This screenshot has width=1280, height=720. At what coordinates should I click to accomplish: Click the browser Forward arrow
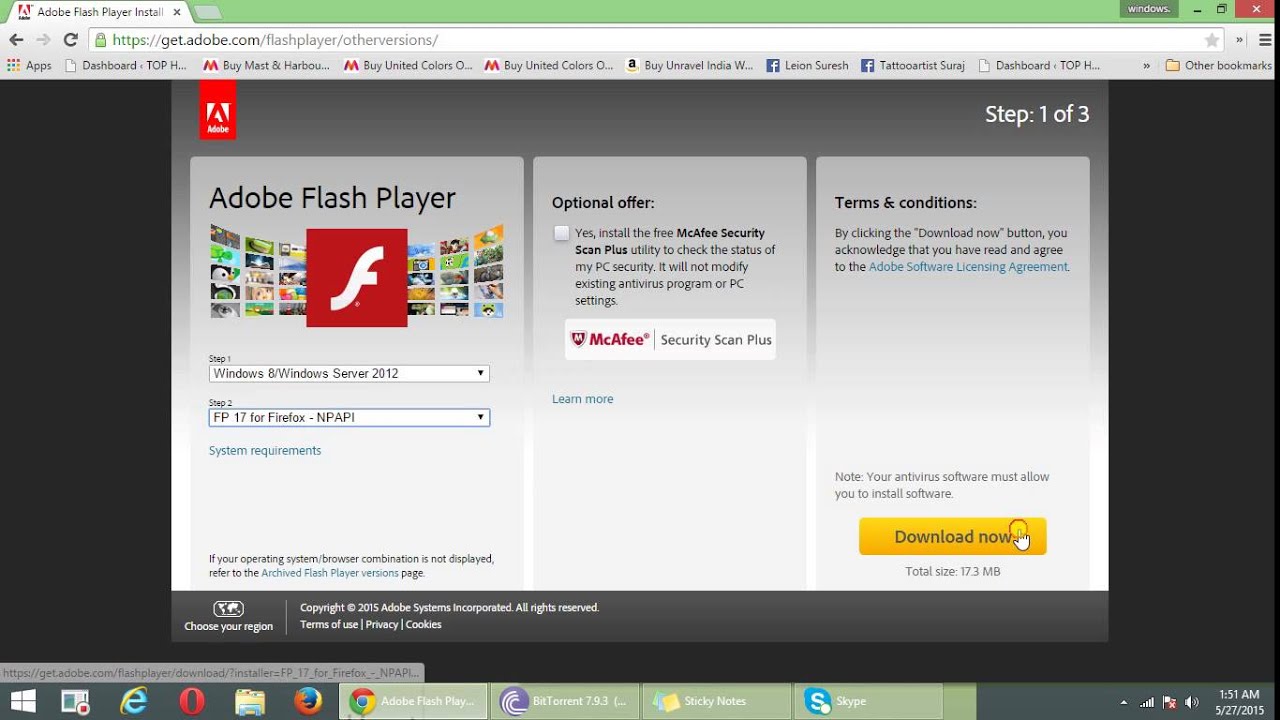pos(43,40)
